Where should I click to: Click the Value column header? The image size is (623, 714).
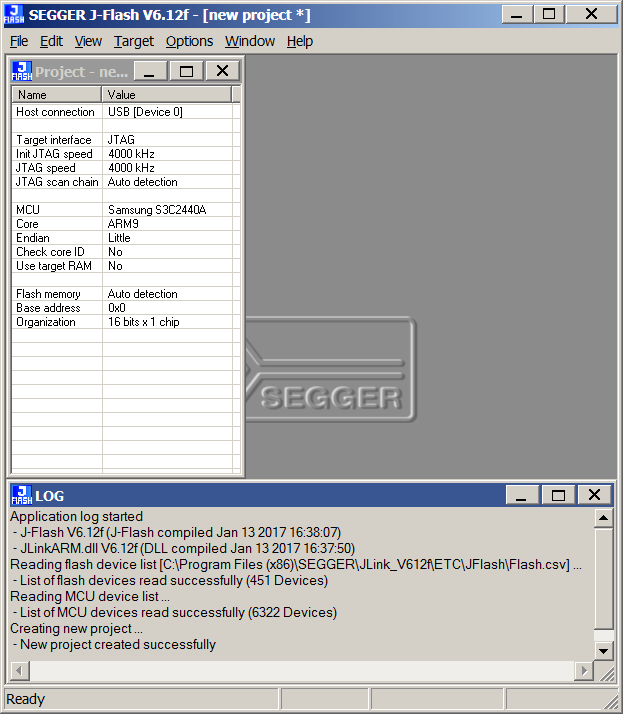[x=166, y=95]
